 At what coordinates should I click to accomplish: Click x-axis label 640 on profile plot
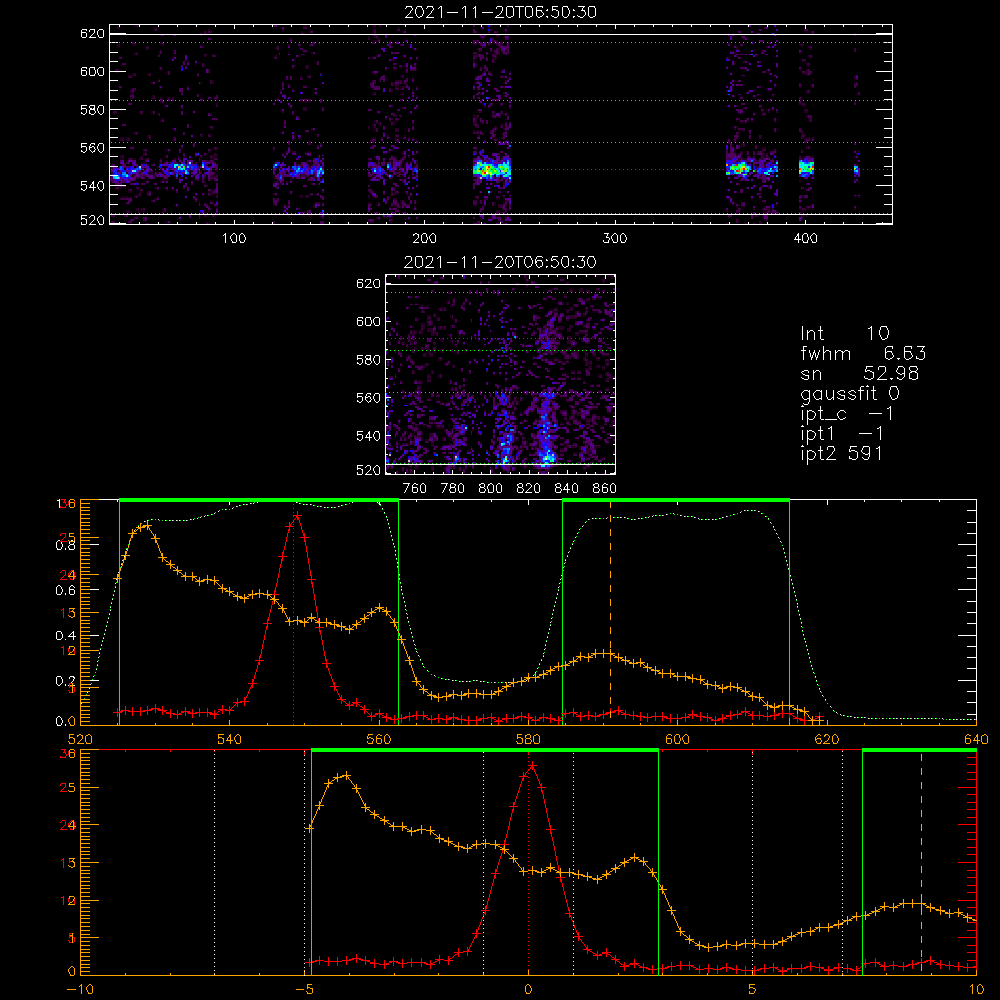[976, 740]
